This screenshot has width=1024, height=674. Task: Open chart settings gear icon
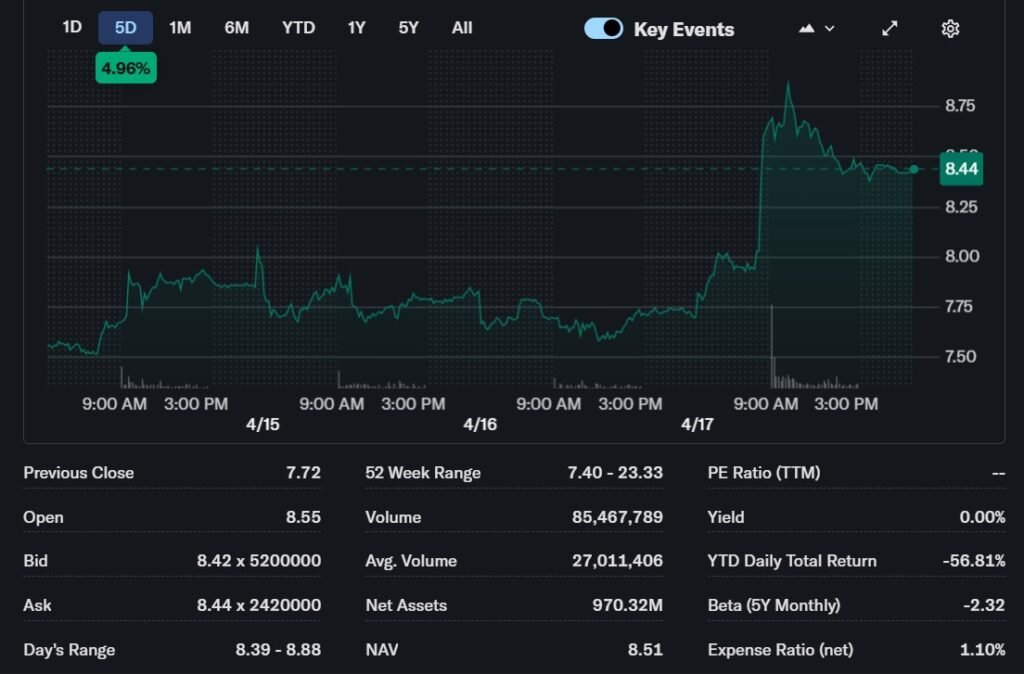pyautogui.click(x=950, y=29)
